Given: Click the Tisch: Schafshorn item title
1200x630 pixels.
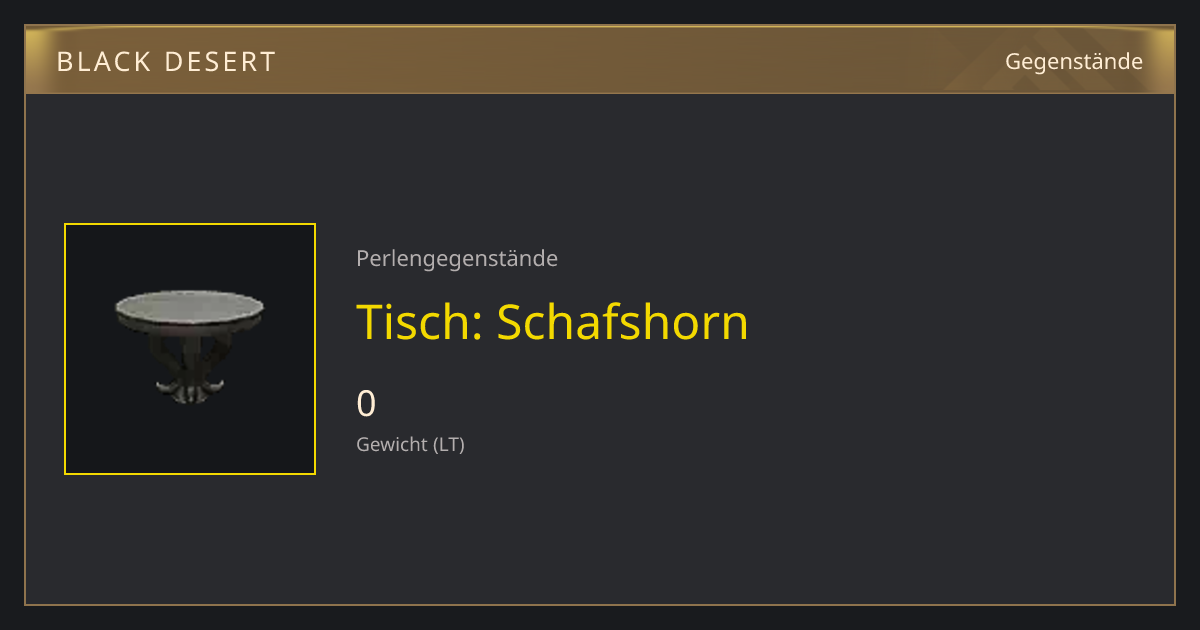Looking at the screenshot, I should 552,322.
